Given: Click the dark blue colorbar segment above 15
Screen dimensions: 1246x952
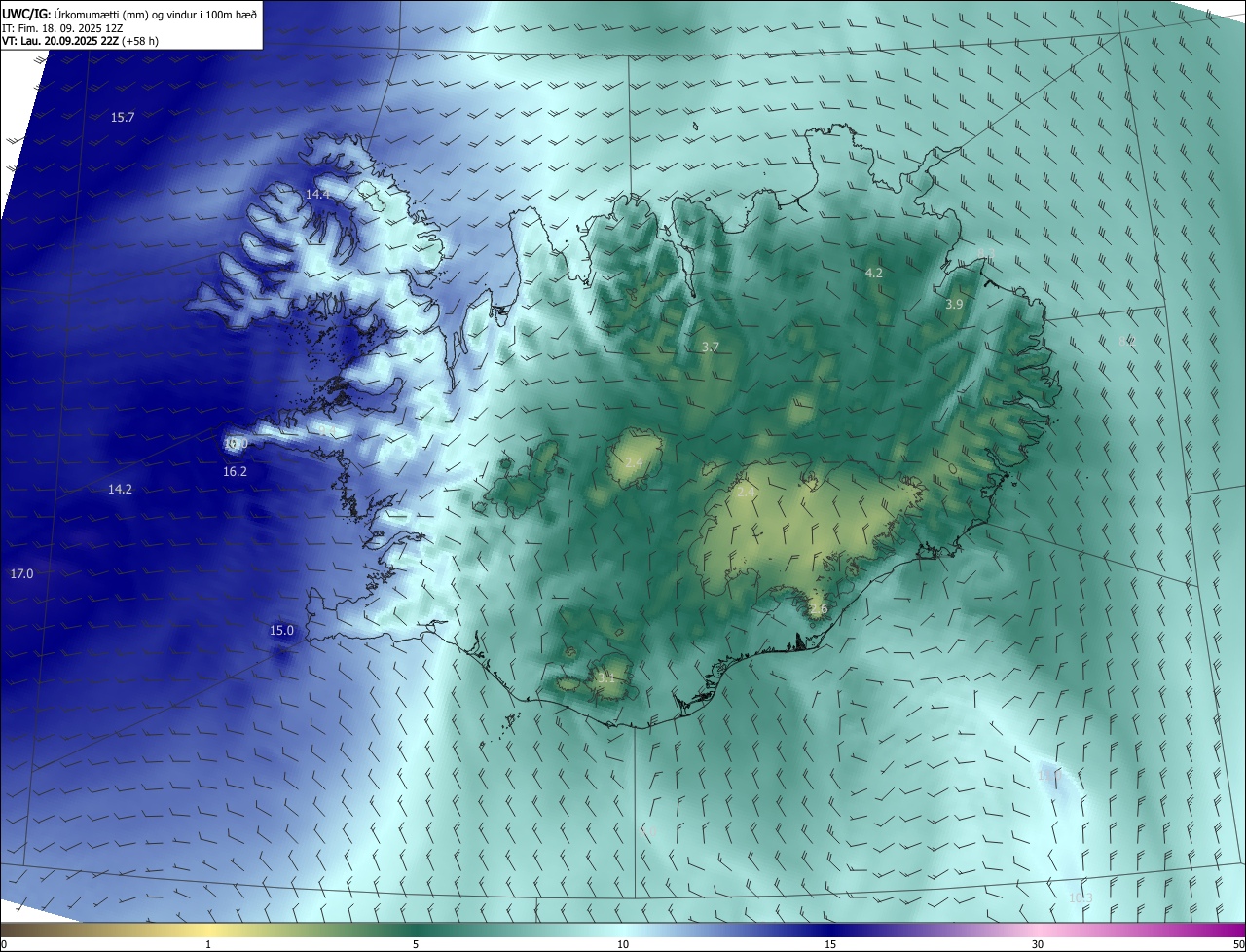Looking at the screenshot, I should tap(830, 930).
